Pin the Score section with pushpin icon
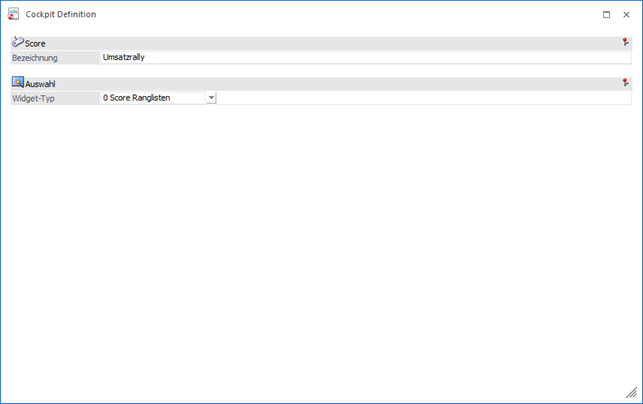Screen dimensions: 643x404 625,43
